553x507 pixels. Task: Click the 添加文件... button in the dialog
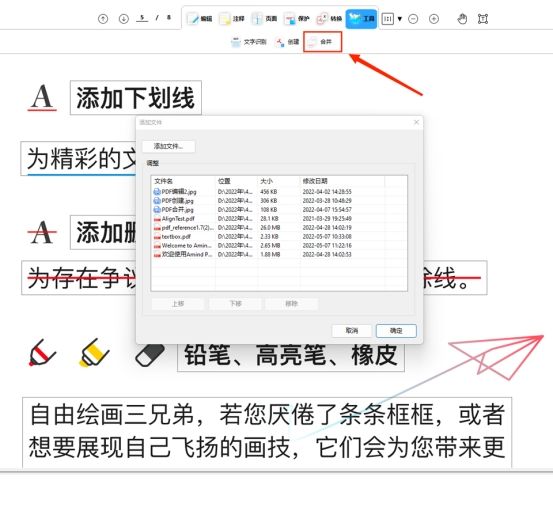169,146
